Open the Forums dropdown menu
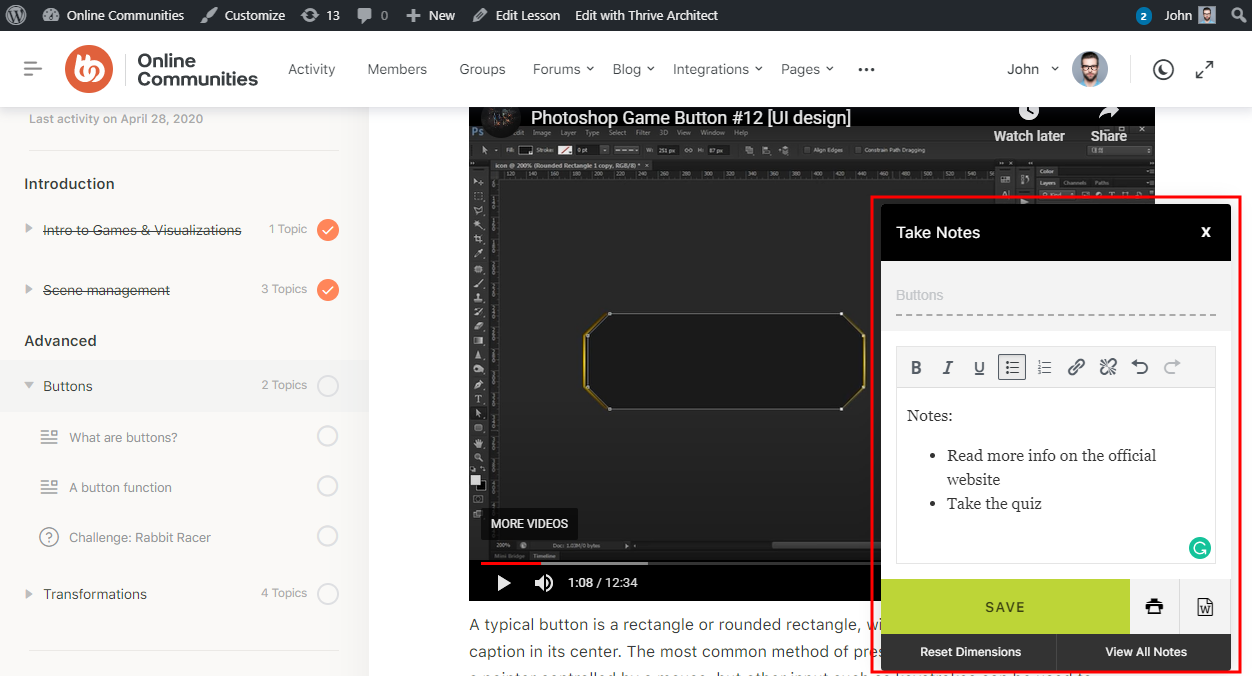Screen dimensions: 1252x676 click(x=562, y=69)
